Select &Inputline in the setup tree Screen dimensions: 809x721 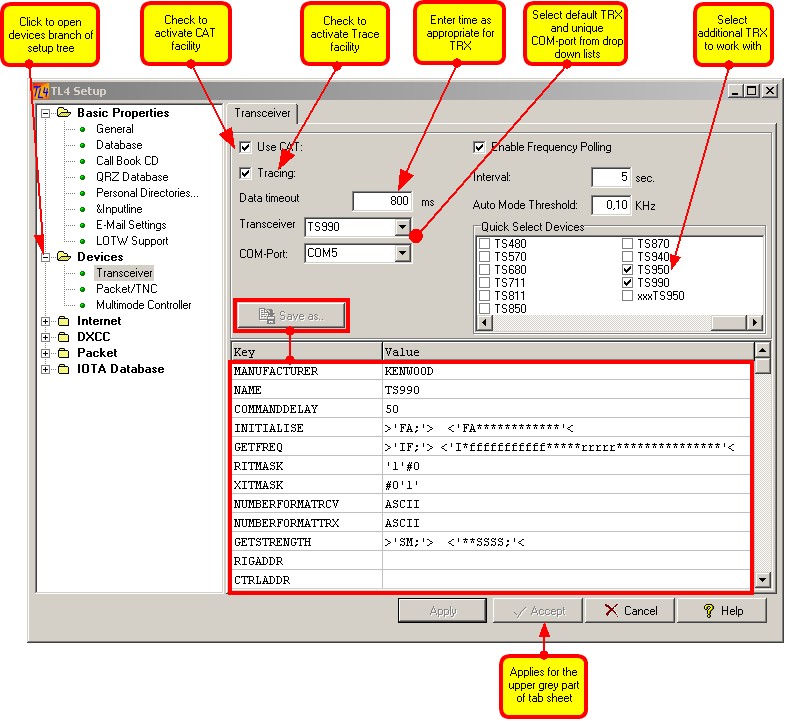(x=119, y=209)
